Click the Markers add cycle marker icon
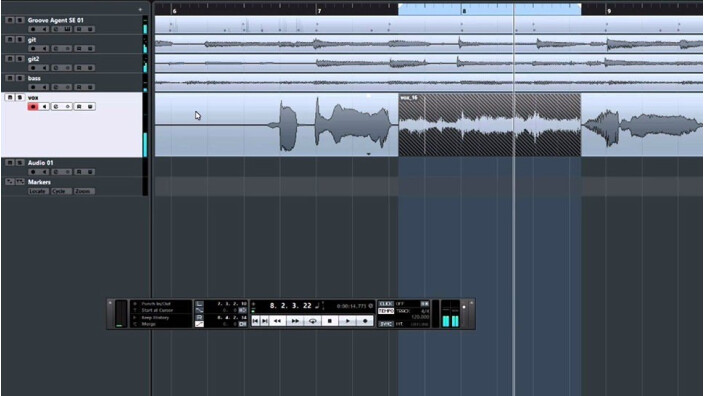Screen dimensions: 704x396 coord(20,182)
